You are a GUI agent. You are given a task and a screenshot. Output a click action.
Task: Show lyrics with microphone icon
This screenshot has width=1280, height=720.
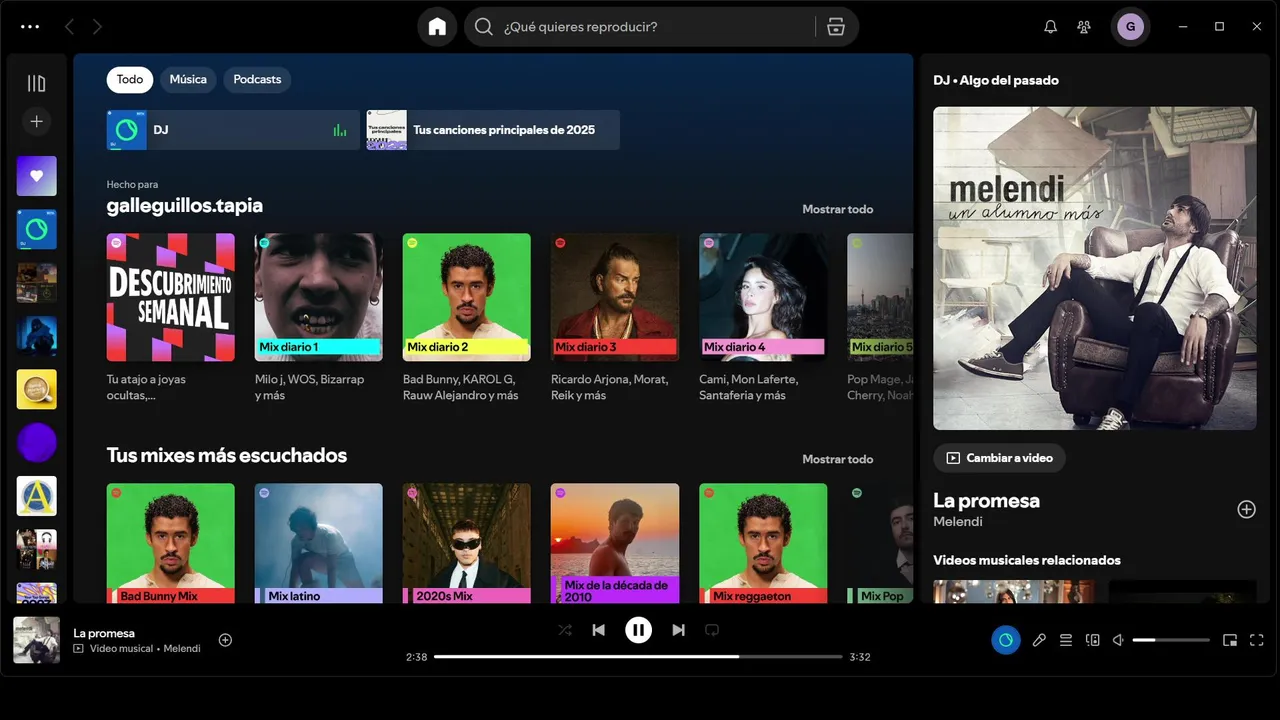coord(1039,640)
